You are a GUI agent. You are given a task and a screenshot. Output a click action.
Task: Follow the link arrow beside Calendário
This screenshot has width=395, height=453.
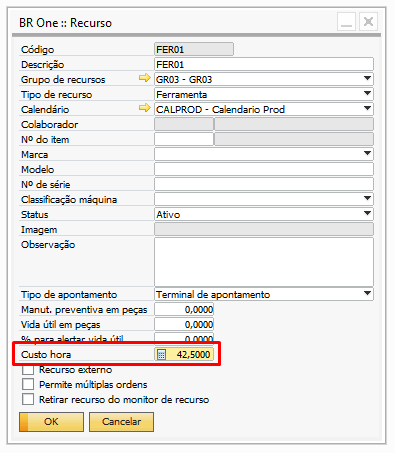coord(145,108)
